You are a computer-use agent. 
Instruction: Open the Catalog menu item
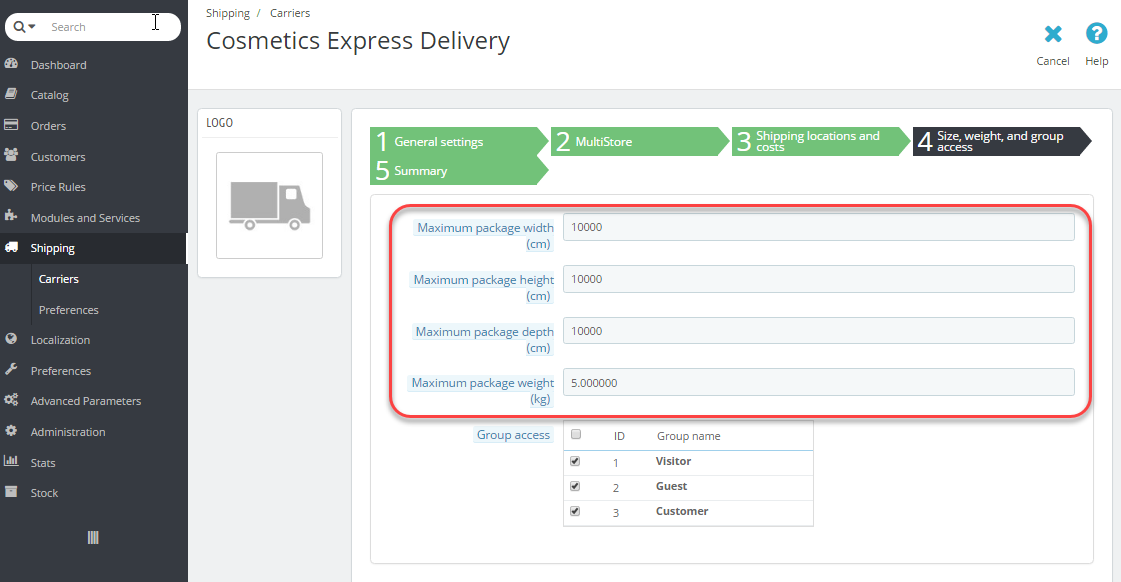pyautogui.click(x=49, y=95)
